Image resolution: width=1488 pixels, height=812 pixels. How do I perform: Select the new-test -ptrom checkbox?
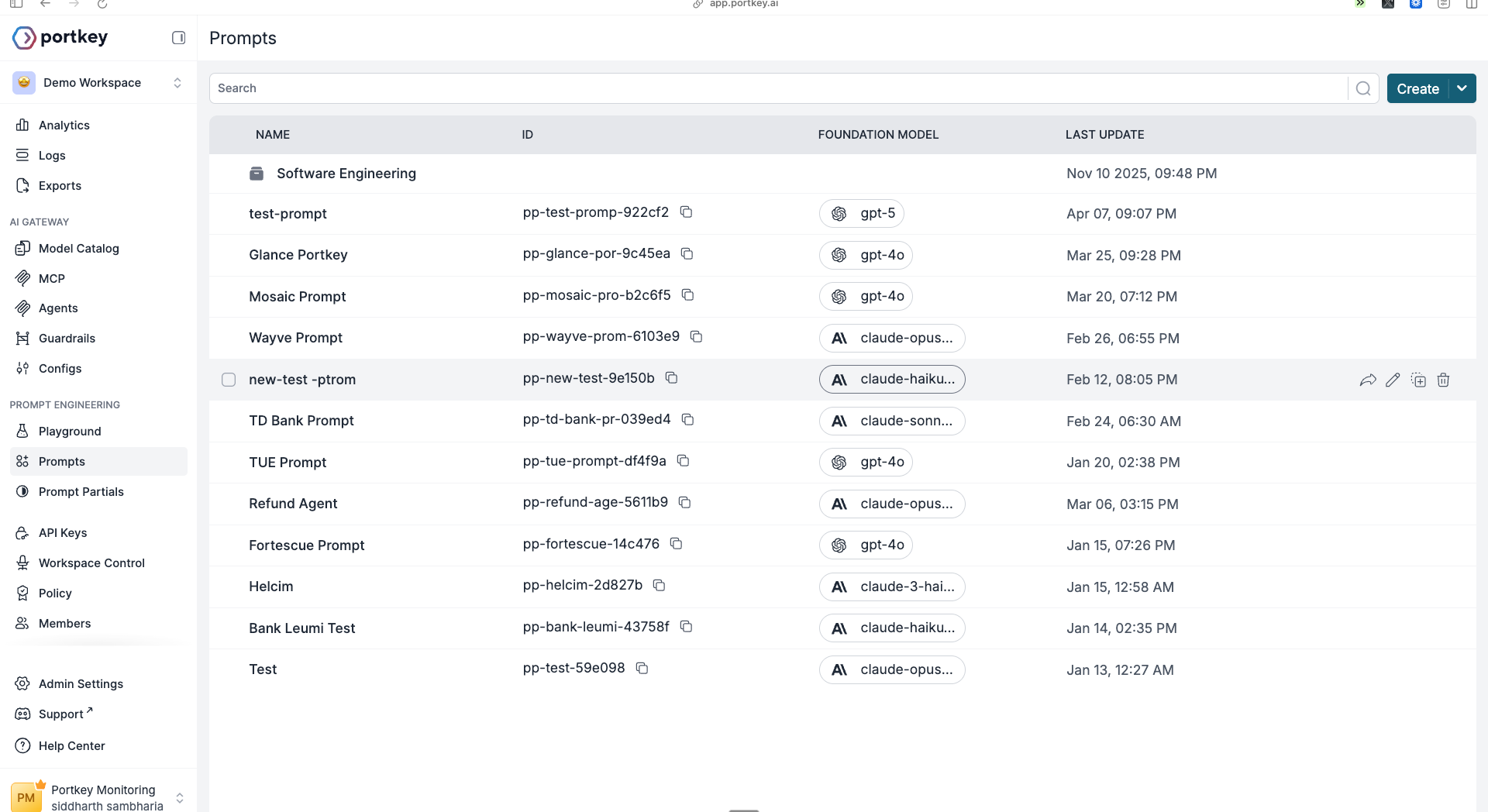click(229, 380)
